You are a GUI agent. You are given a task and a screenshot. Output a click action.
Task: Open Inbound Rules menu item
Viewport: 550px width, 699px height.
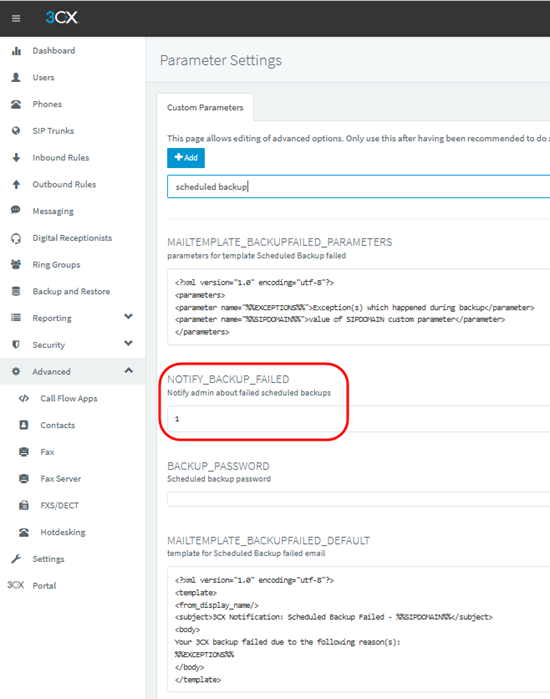tap(61, 158)
